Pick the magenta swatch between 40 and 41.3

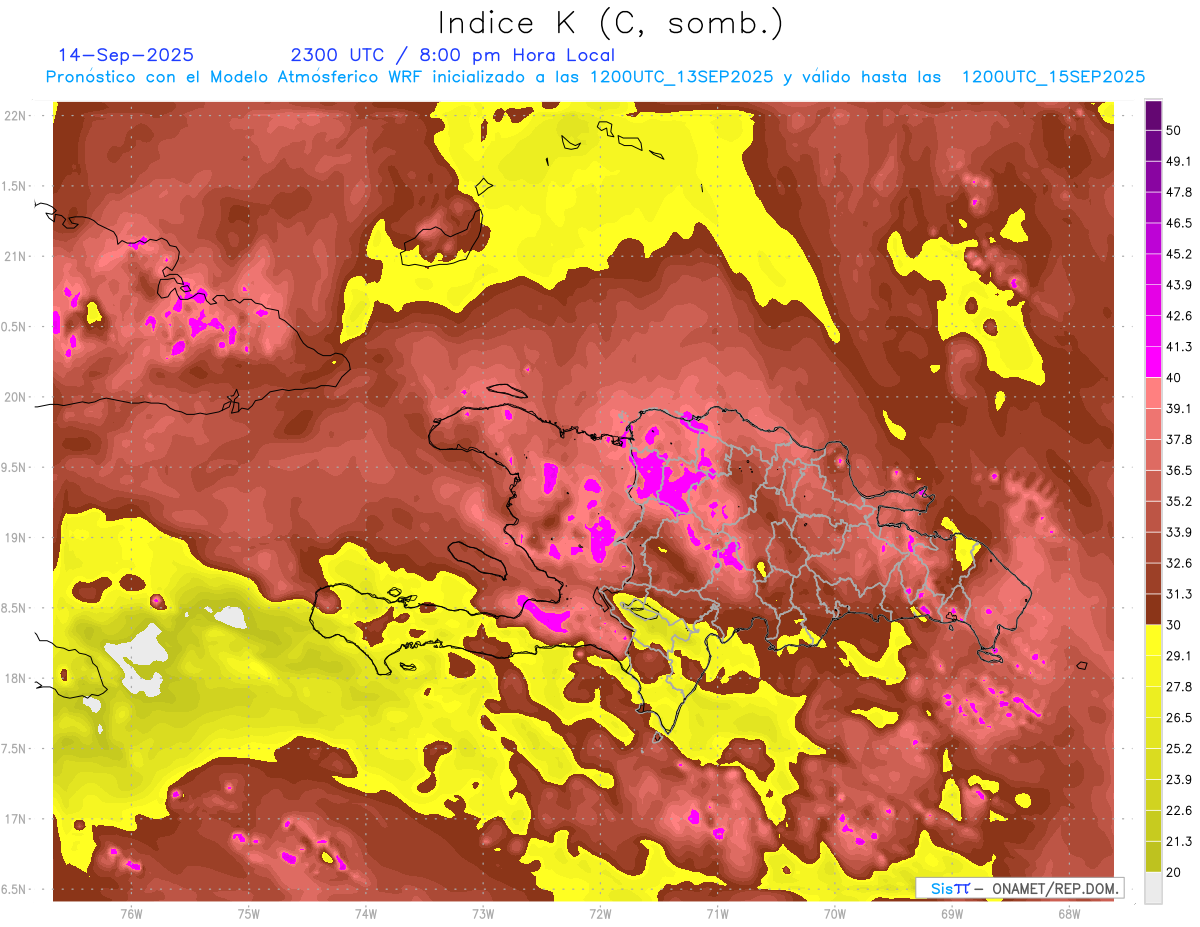[x=1153, y=362]
